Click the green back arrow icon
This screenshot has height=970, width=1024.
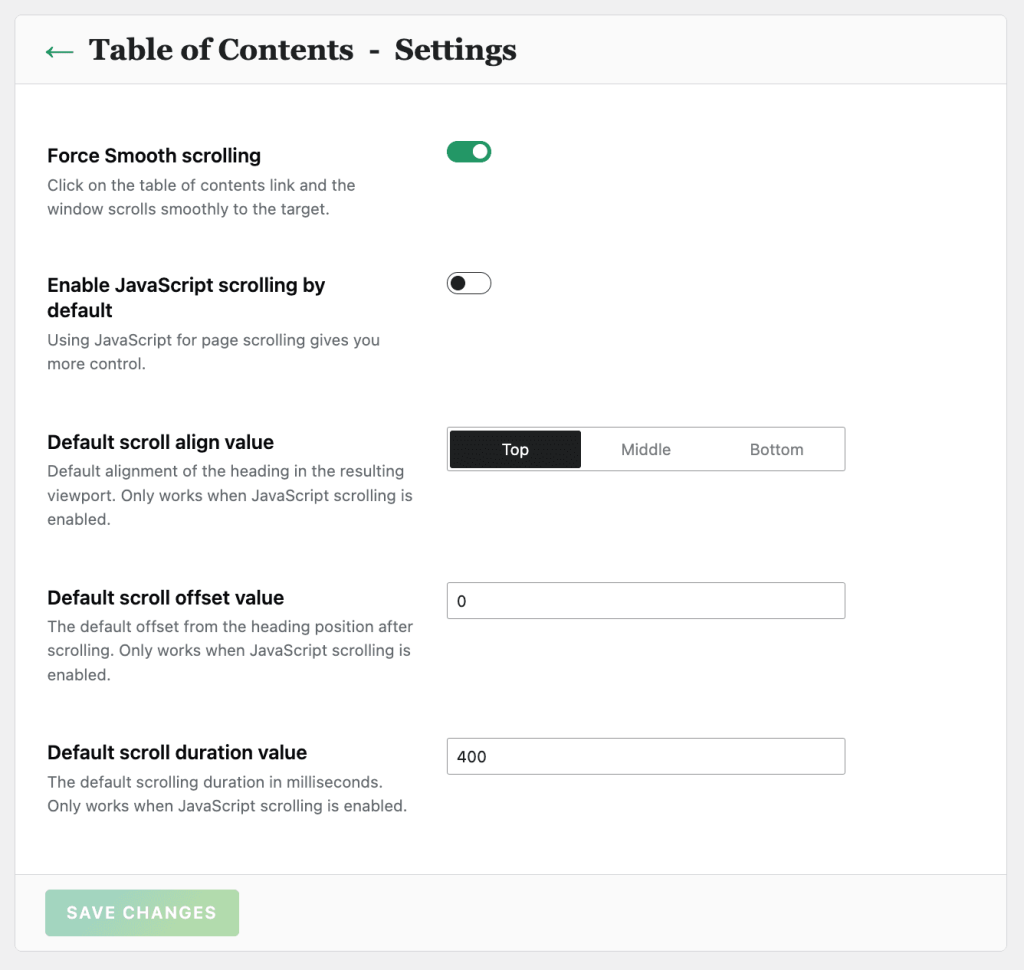tap(60, 51)
